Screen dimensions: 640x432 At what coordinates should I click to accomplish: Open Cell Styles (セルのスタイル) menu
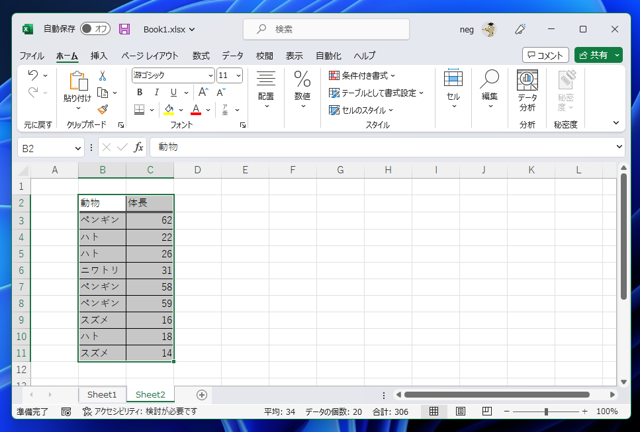pyautogui.click(x=361, y=110)
